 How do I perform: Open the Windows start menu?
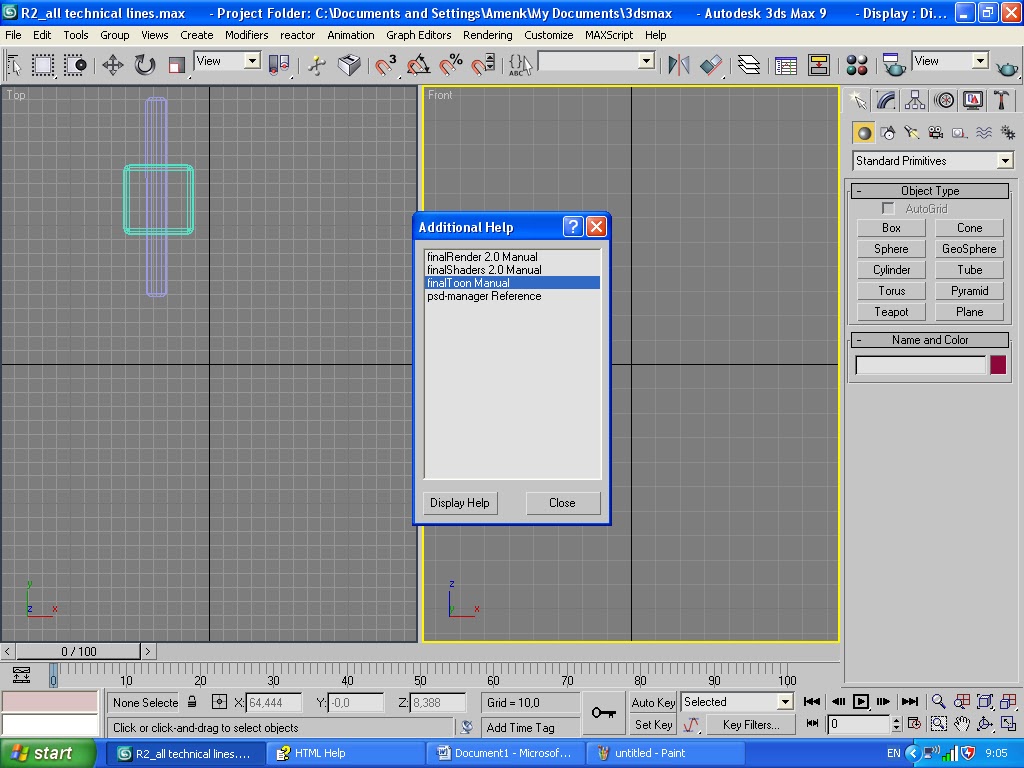pyautogui.click(x=48, y=753)
